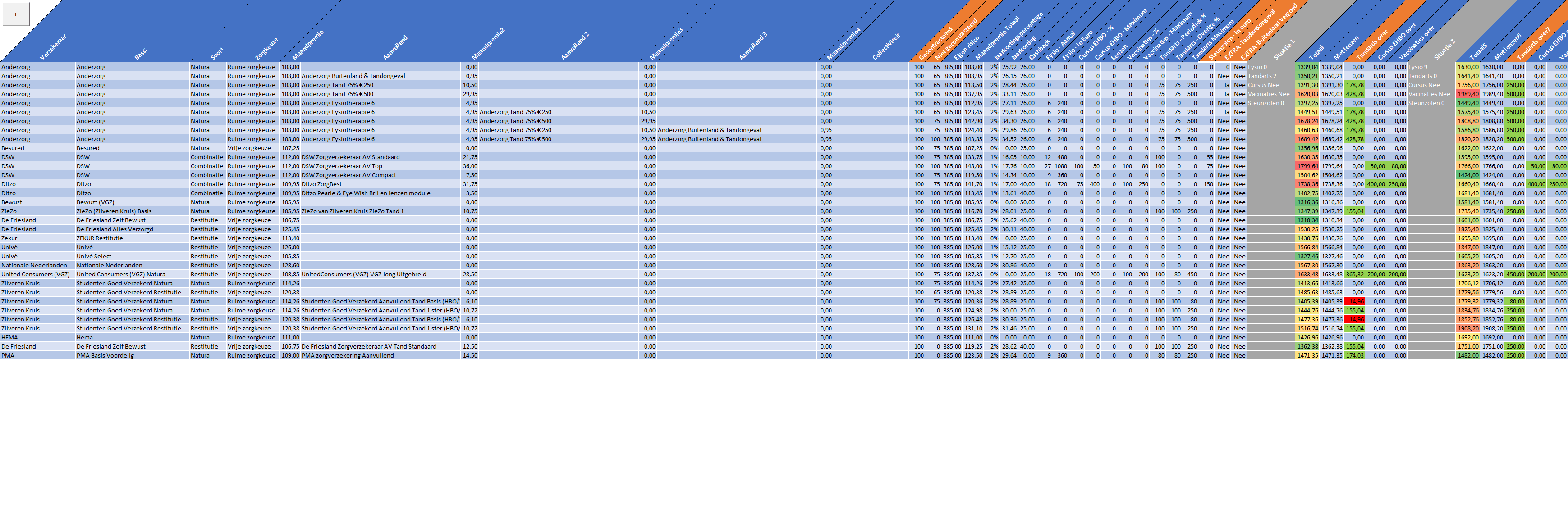
Task: Select the Zorgkeuze column header
Action: 266,49
